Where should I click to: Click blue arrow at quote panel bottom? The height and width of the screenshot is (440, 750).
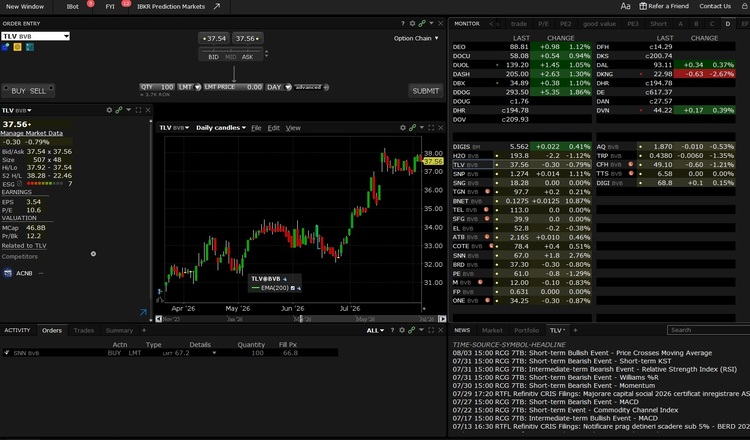click(x=143, y=312)
